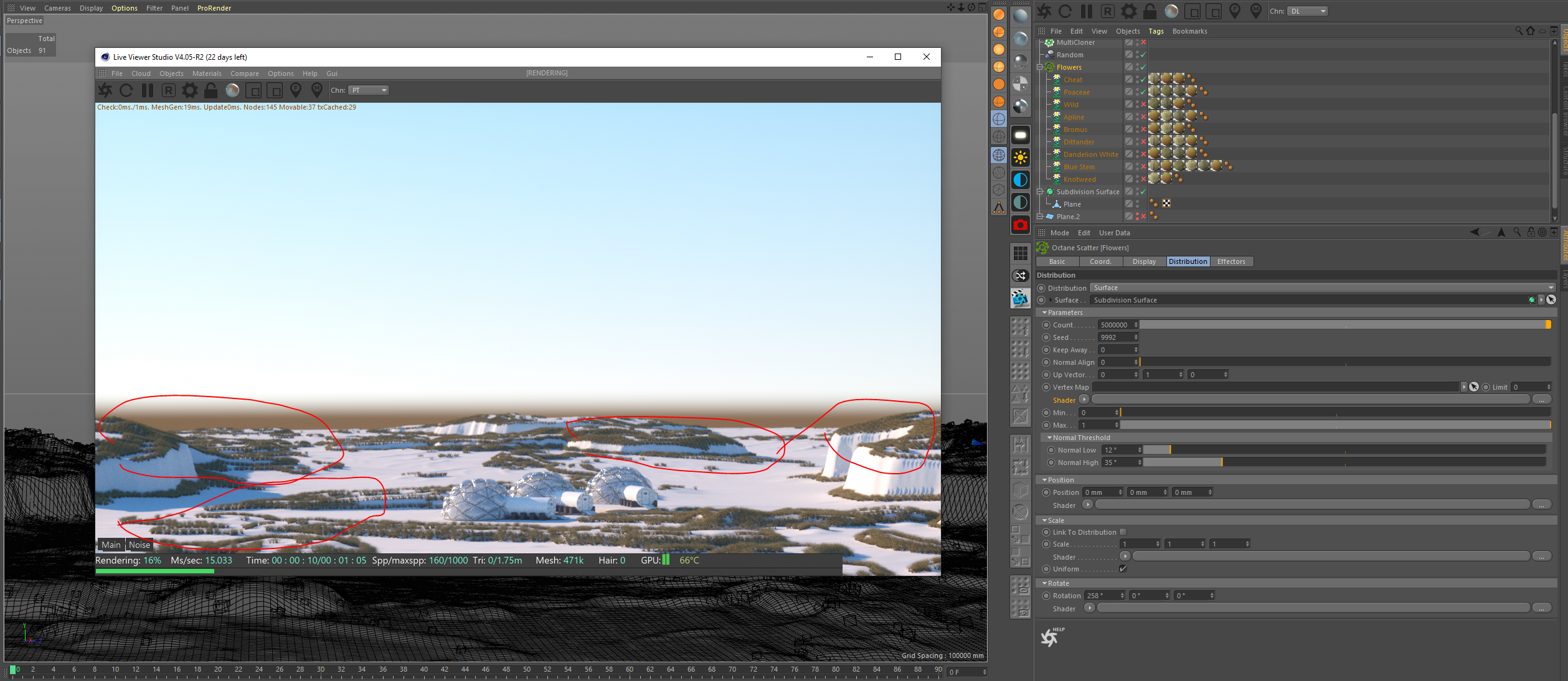
Task: Click the Main button in the render view
Action: point(111,545)
